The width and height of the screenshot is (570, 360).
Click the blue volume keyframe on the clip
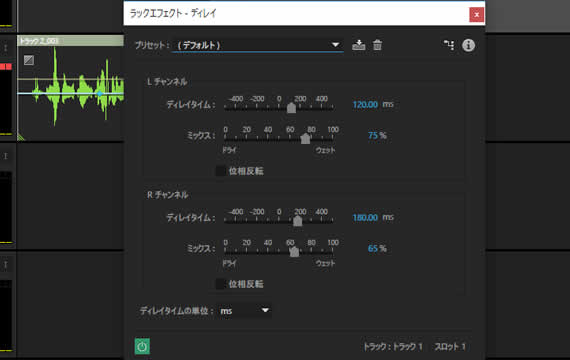(100, 93)
